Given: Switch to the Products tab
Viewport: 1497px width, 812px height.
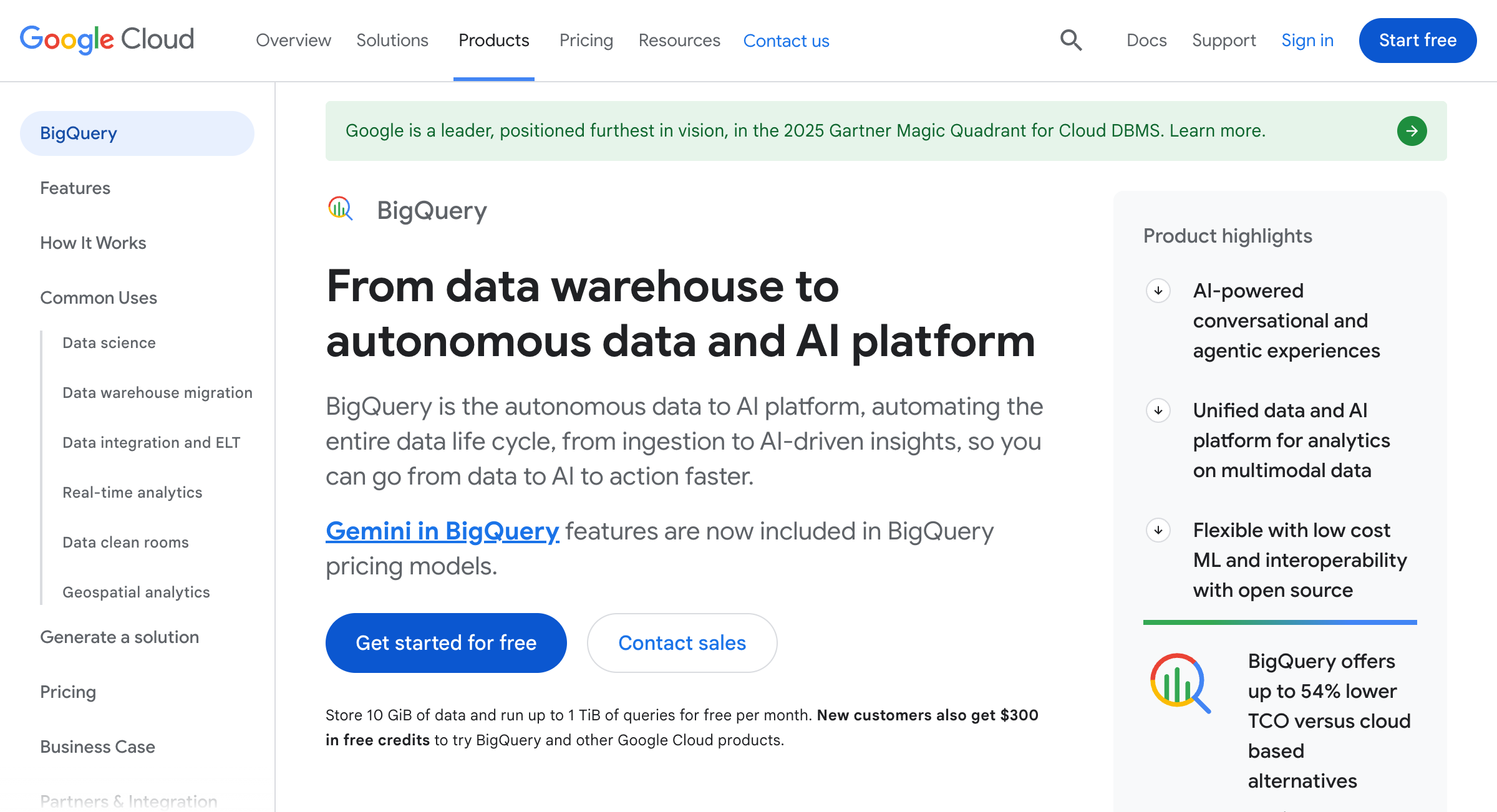Looking at the screenshot, I should [493, 40].
